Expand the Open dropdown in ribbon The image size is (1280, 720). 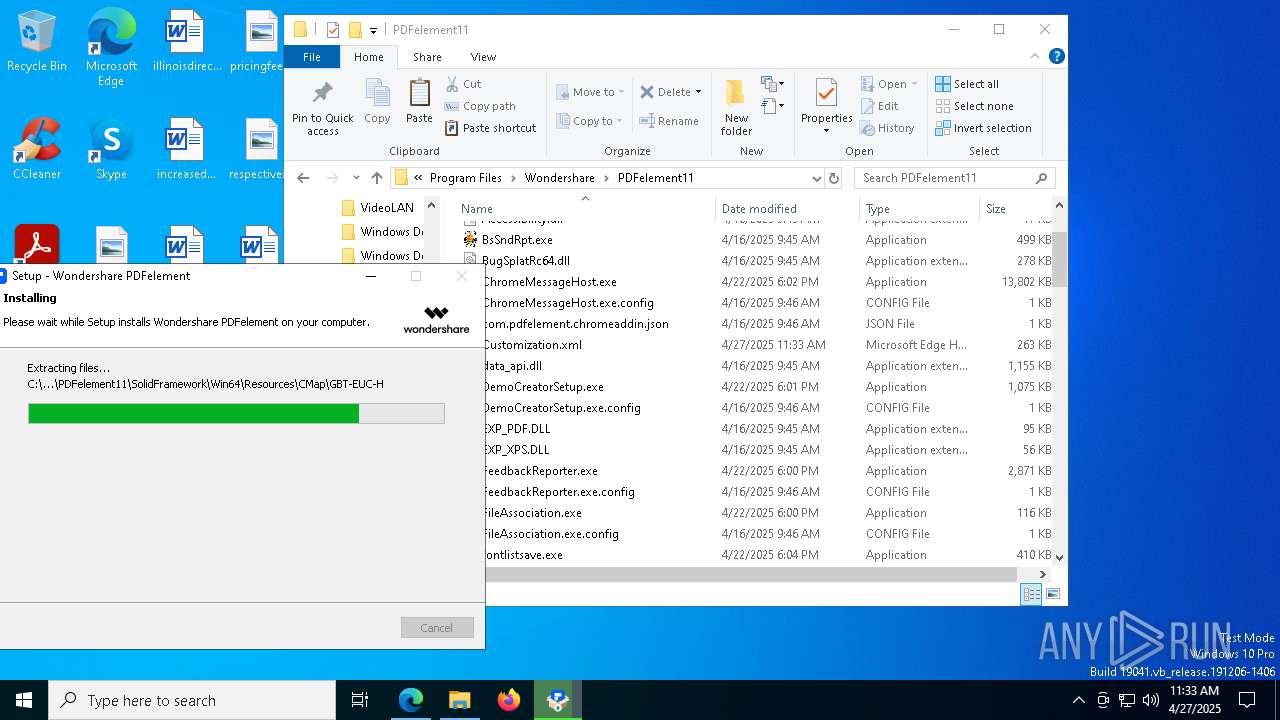[x=914, y=84]
